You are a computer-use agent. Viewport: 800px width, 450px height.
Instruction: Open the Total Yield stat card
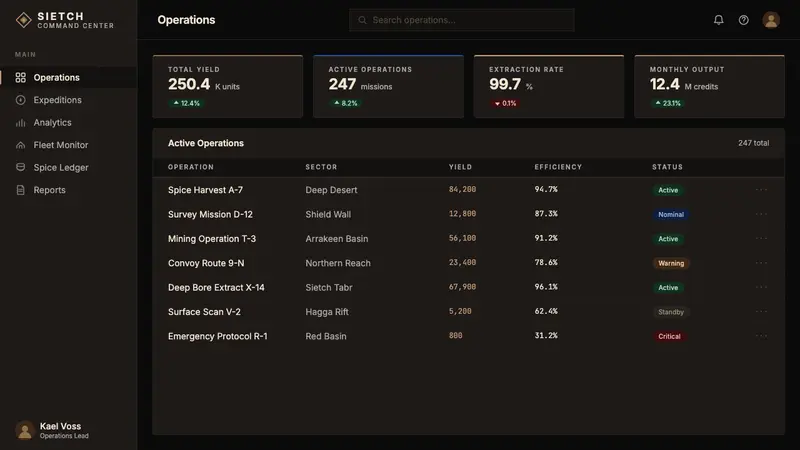click(x=228, y=86)
